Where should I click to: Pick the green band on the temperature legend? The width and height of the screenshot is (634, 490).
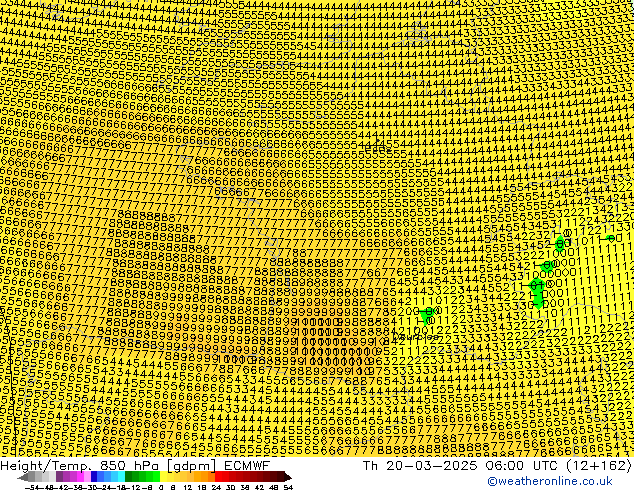[x=142, y=477]
